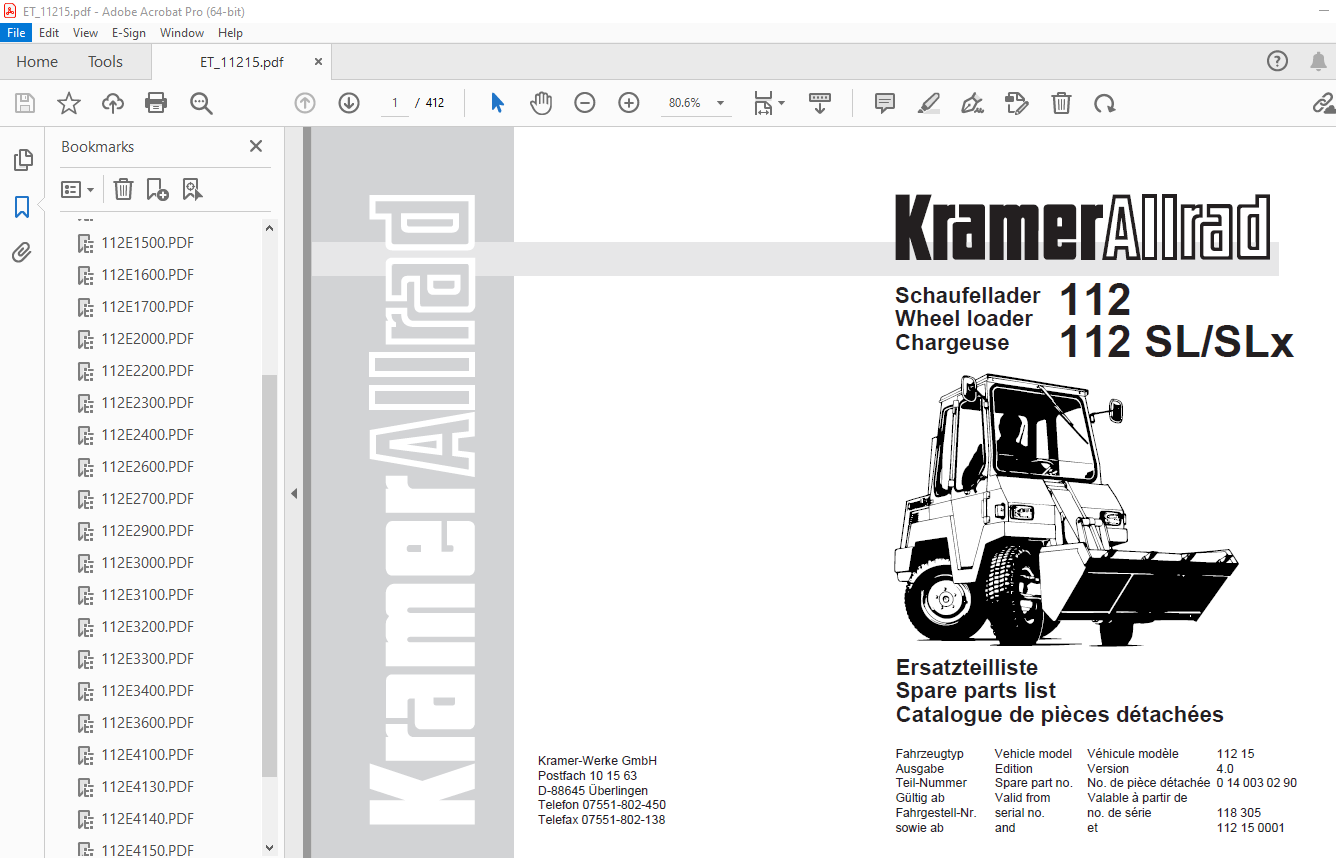1336x858 pixels.
Task: Open bookmark 112E3000.PDF
Action: 147,563
